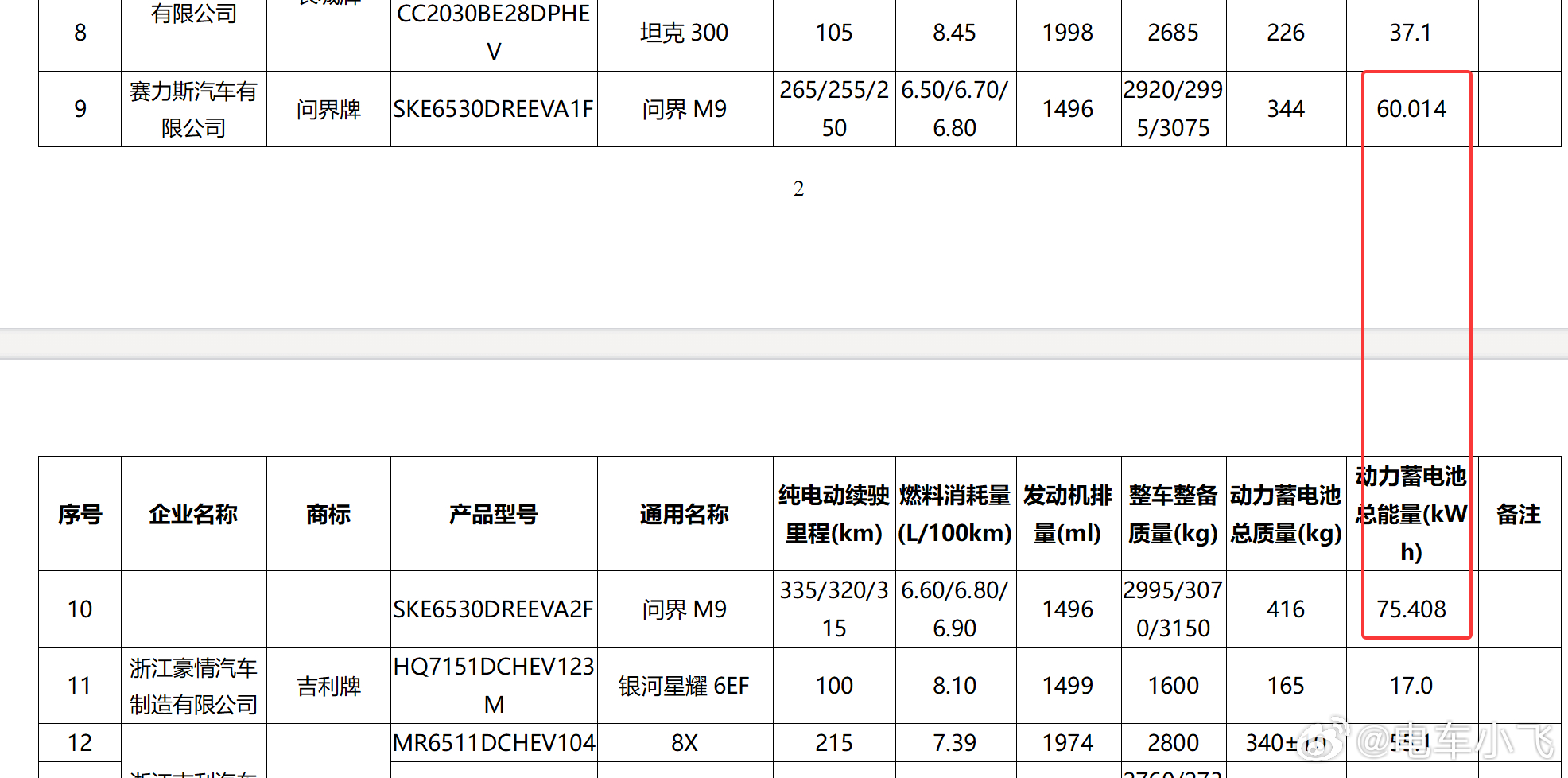Click "问界 M9" in the SKE6530DREEVA1F row

(684, 109)
